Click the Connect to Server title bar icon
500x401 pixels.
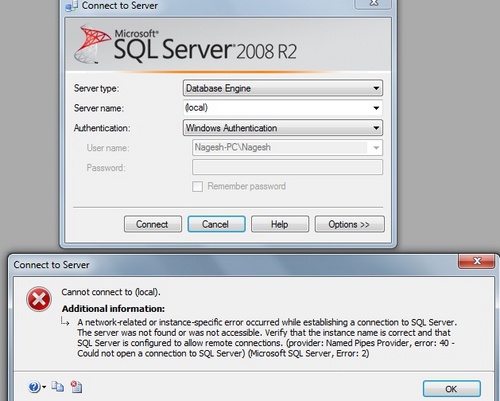[71, 6]
